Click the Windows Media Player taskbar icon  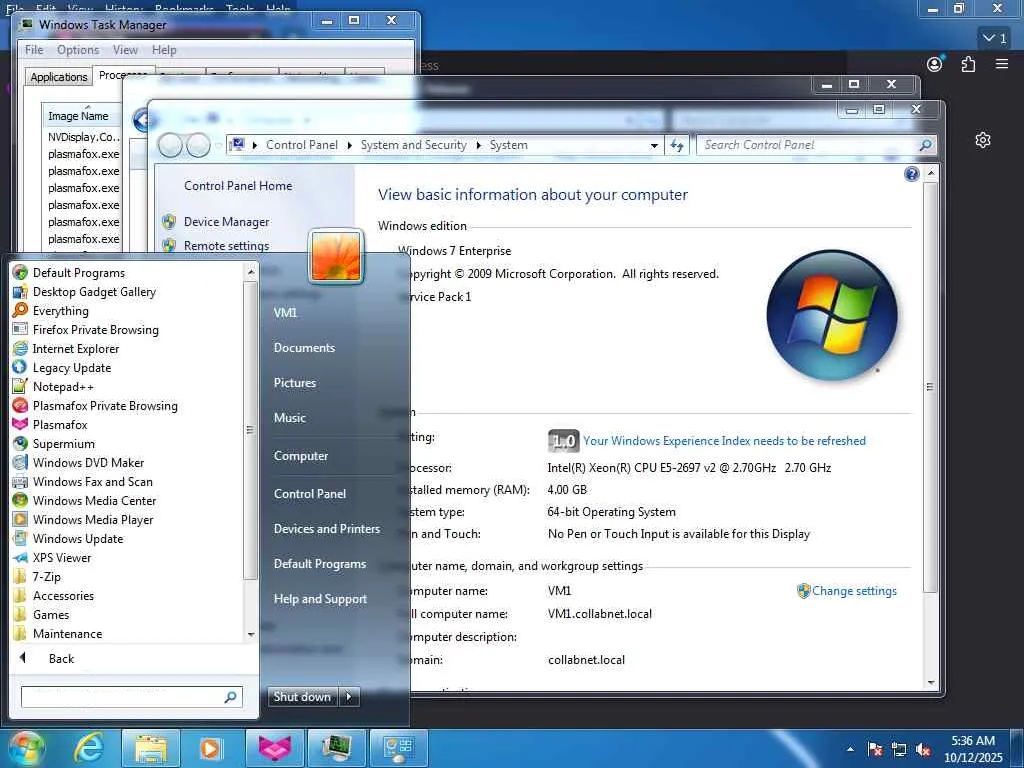pos(210,748)
